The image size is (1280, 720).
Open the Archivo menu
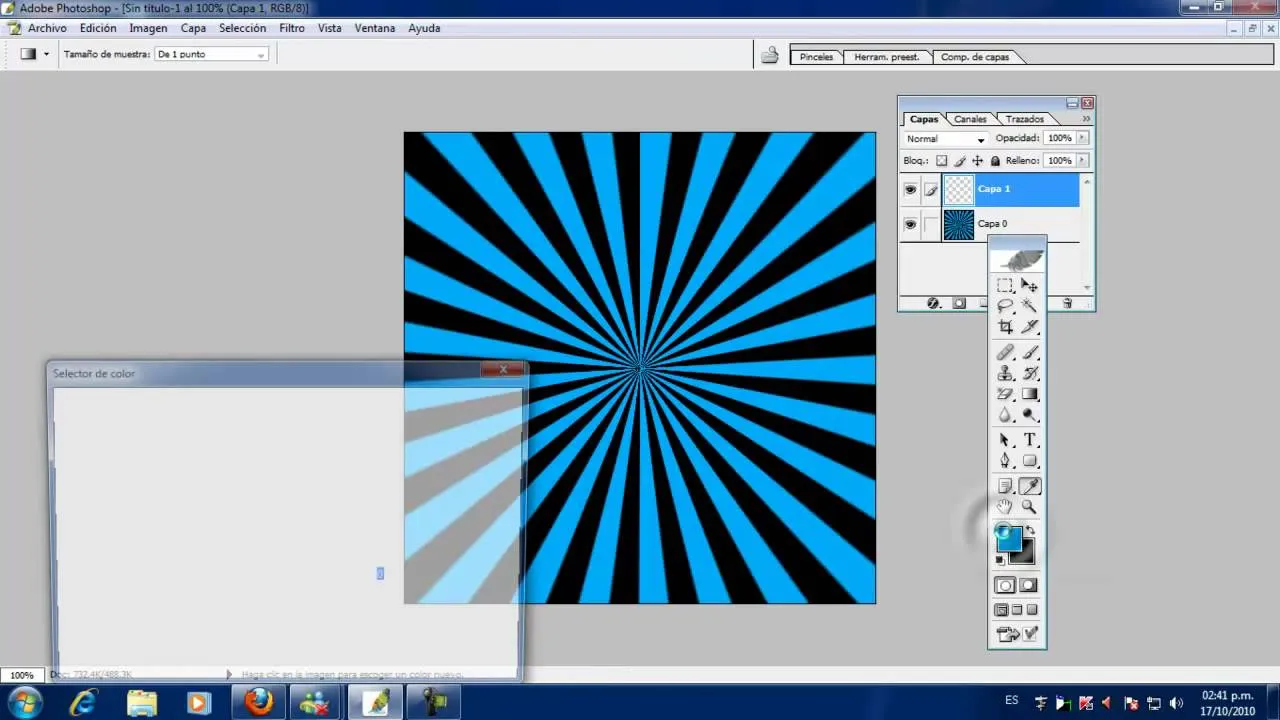tap(47, 28)
